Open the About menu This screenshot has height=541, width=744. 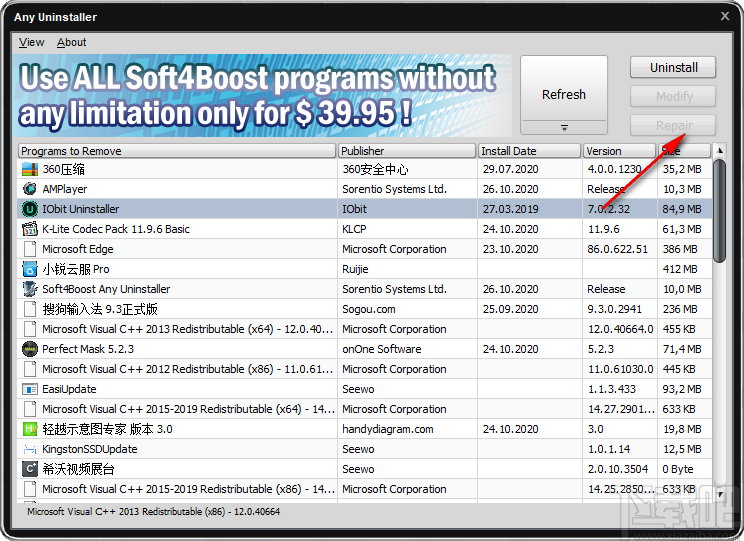[x=72, y=42]
